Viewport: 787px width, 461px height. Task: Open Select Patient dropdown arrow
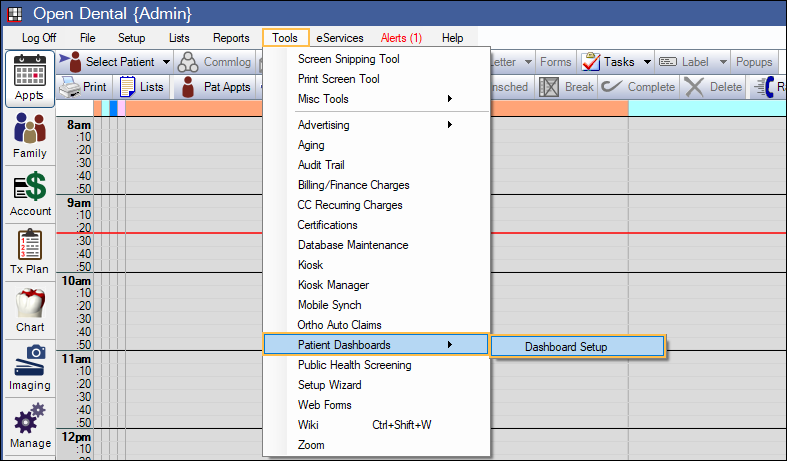pos(166,62)
